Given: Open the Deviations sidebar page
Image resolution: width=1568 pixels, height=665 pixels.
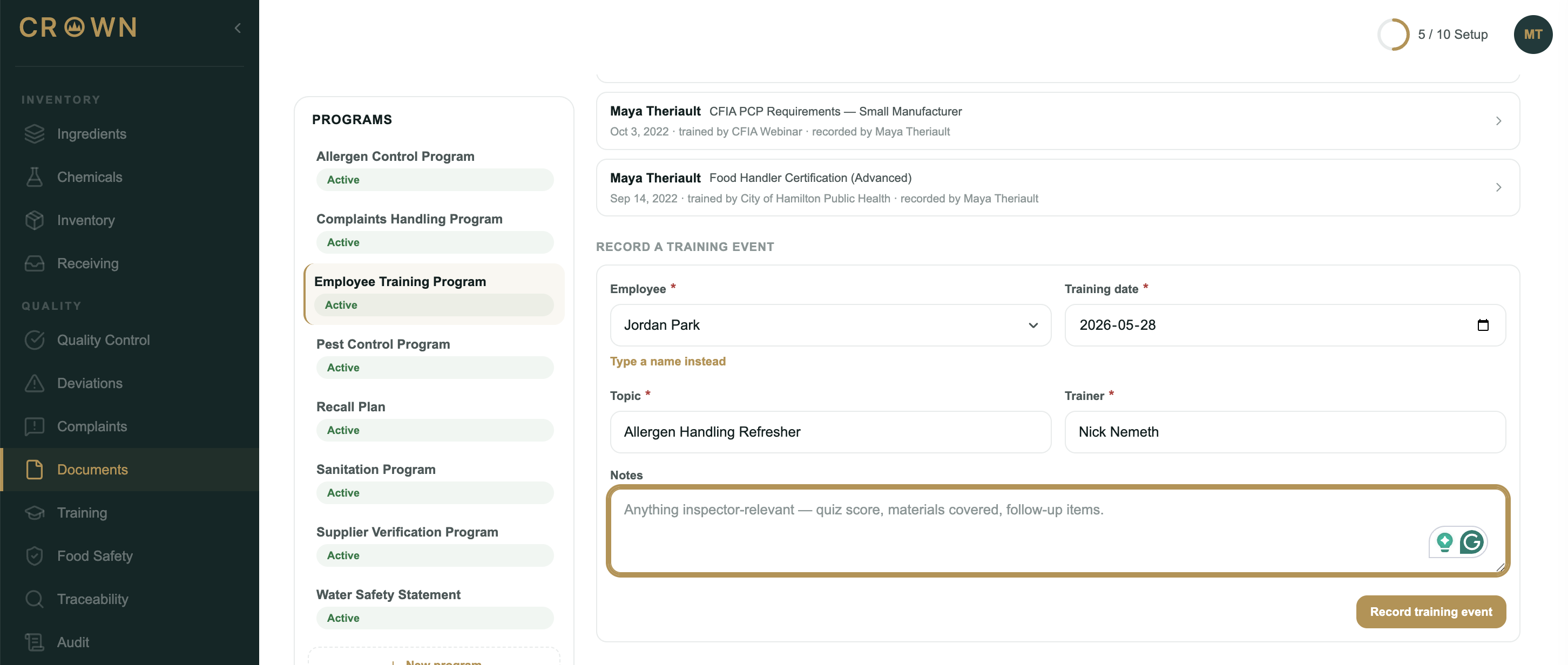Looking at the screenshot, I should pyautogui.click(x=130, y=383).
